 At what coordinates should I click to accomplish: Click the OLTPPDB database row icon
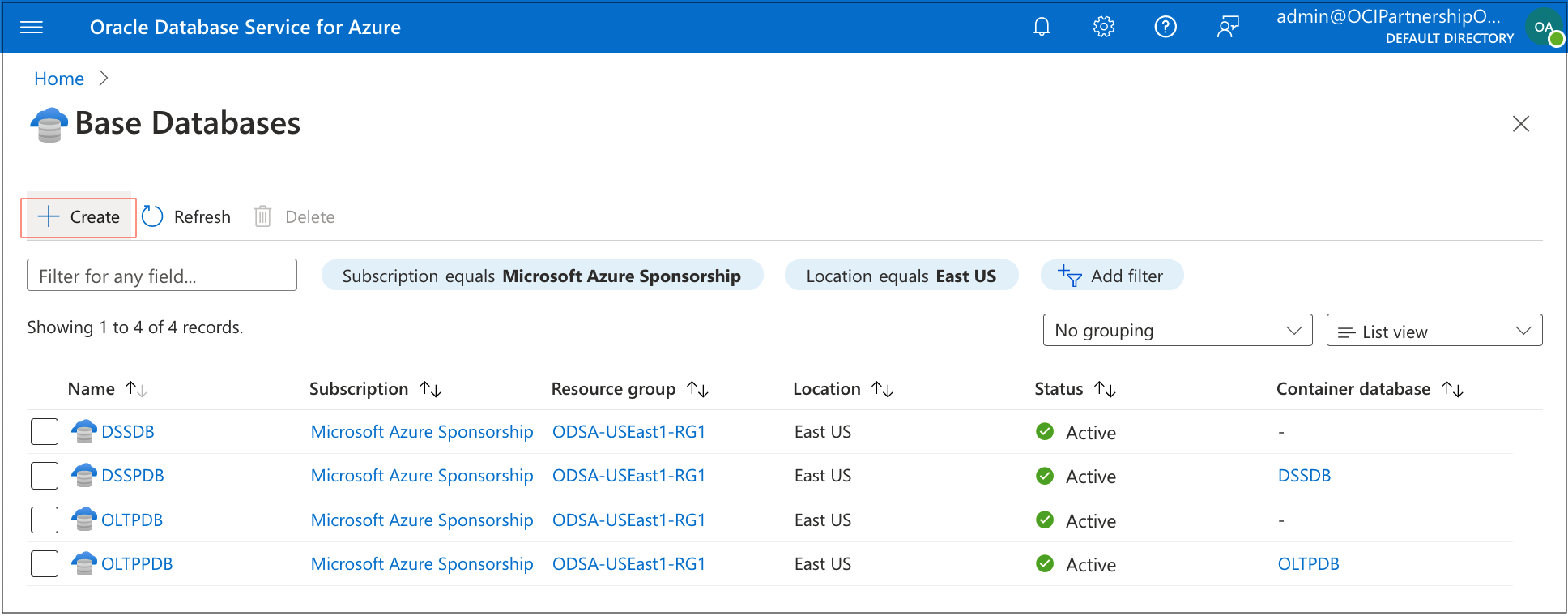[x=84, y=563]
